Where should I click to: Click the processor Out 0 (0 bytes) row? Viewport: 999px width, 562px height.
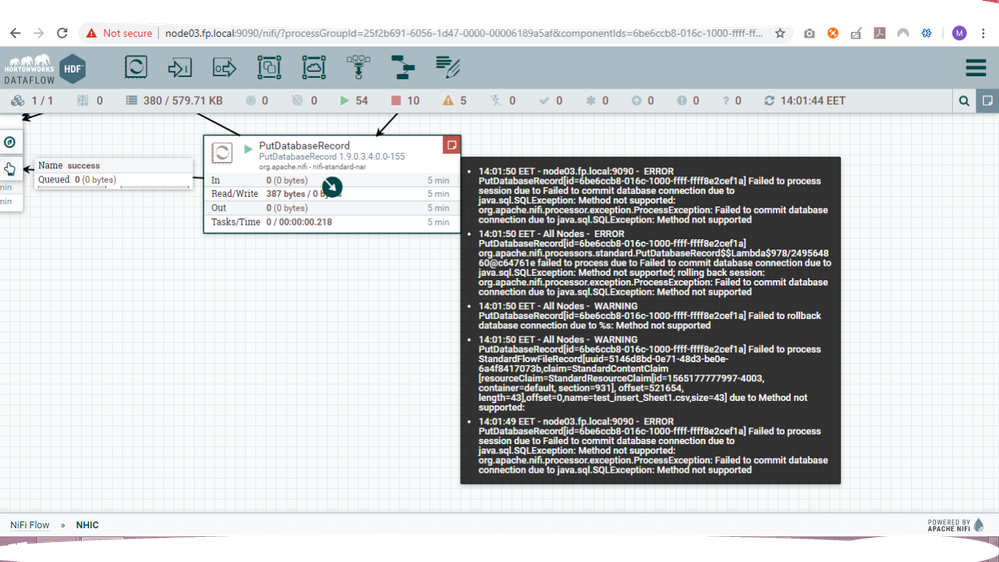(331, 208)
